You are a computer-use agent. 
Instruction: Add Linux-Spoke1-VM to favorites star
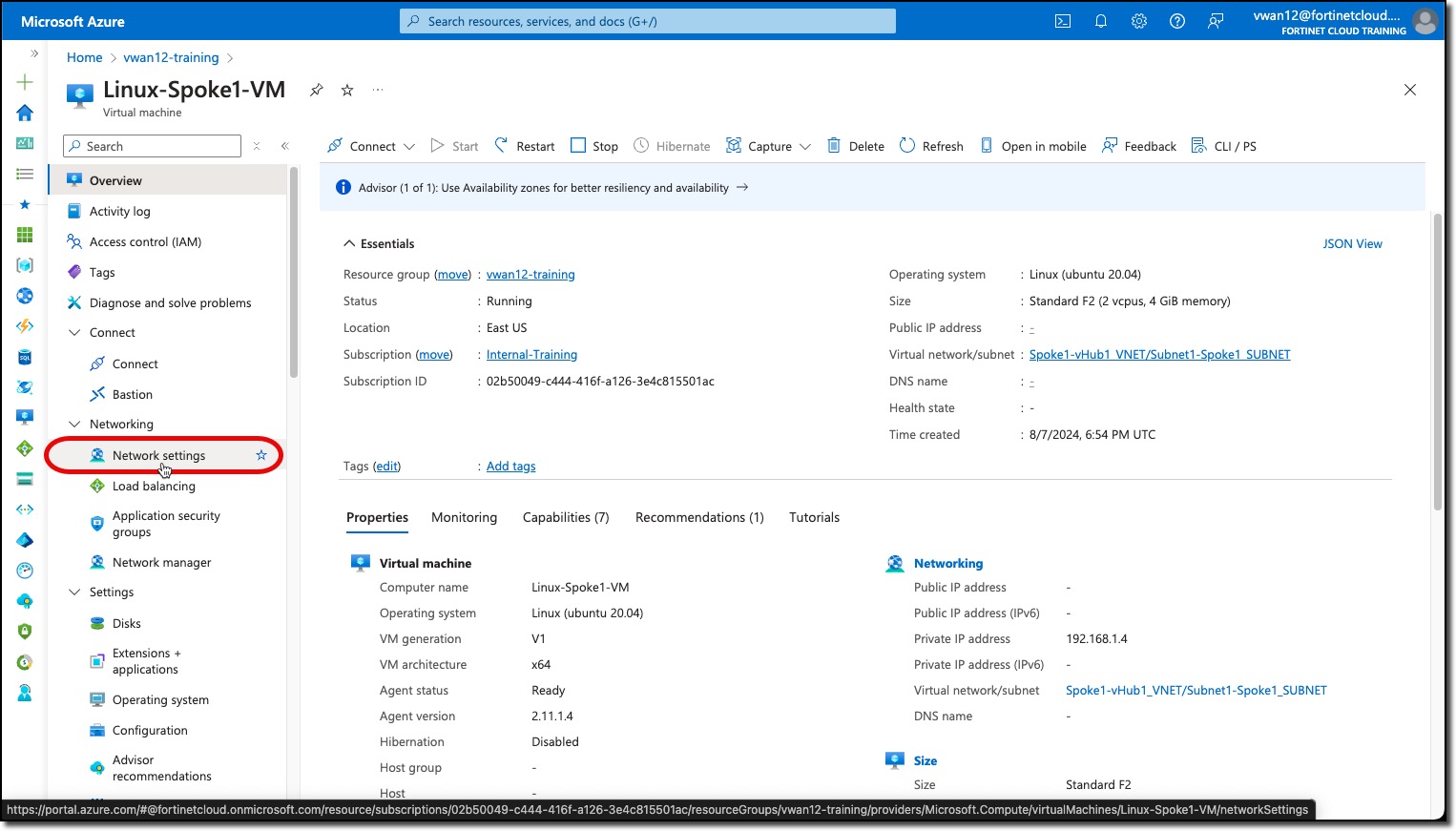[347, 90]
